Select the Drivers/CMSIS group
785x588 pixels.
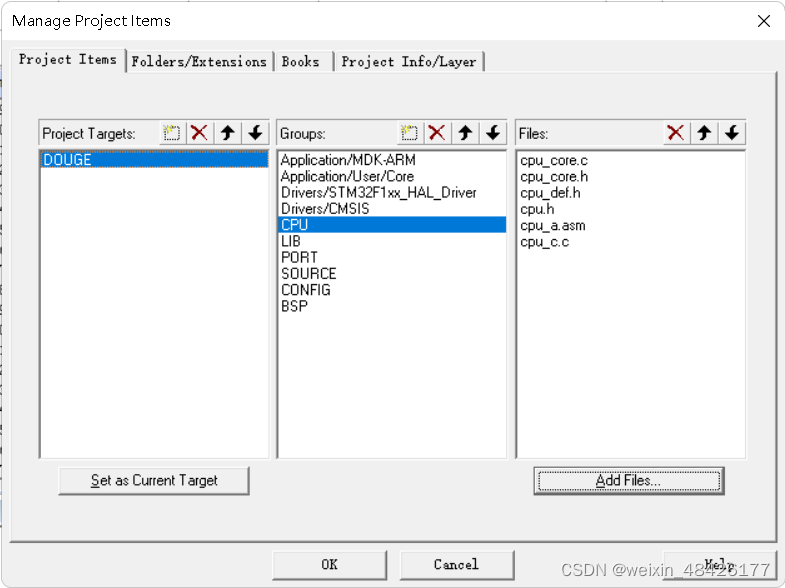[392, 209]
